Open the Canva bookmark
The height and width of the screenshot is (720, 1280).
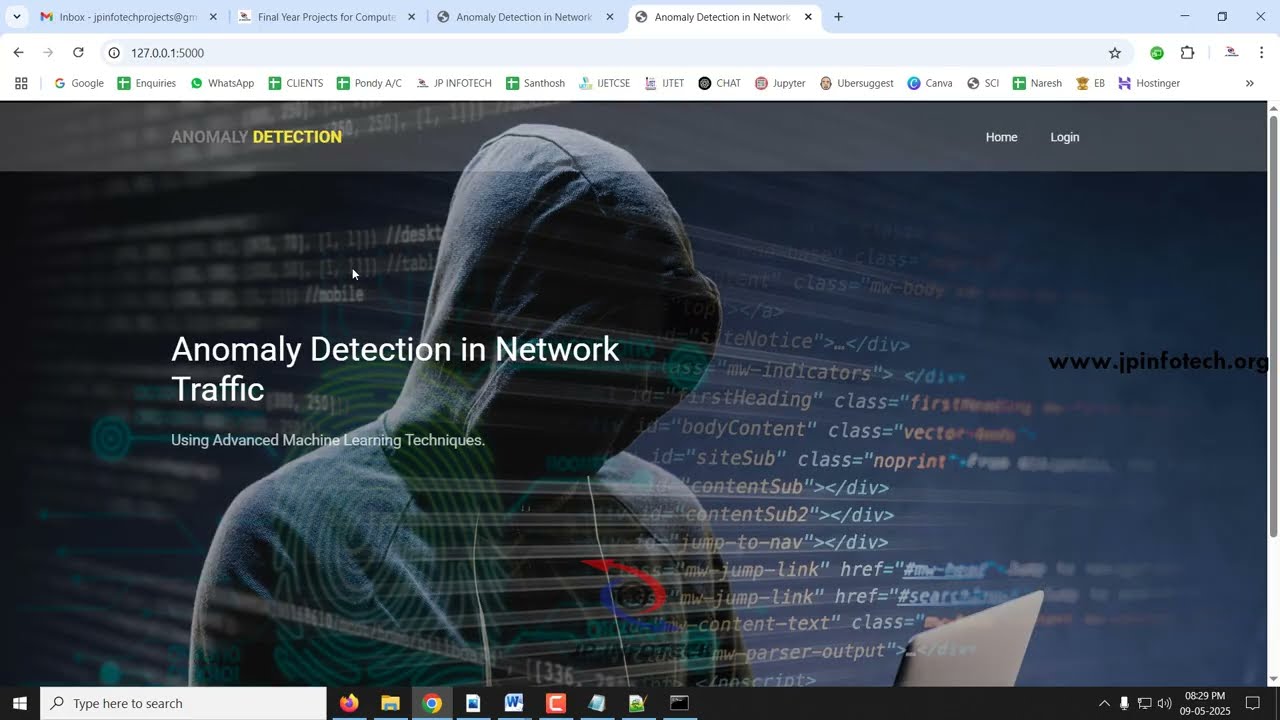click(x=930, y=83)
